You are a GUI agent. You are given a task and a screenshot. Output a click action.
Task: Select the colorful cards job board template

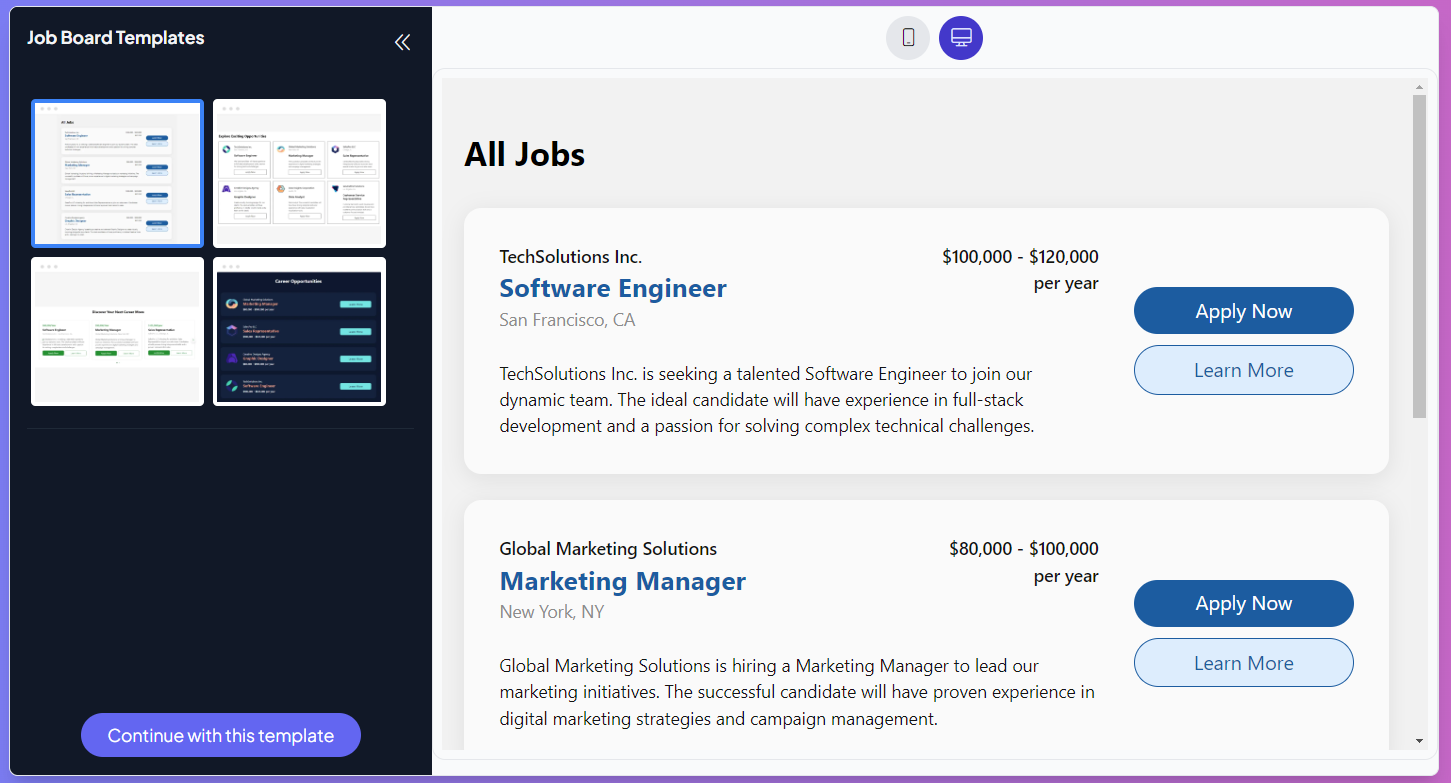click(x=299, y=172)
